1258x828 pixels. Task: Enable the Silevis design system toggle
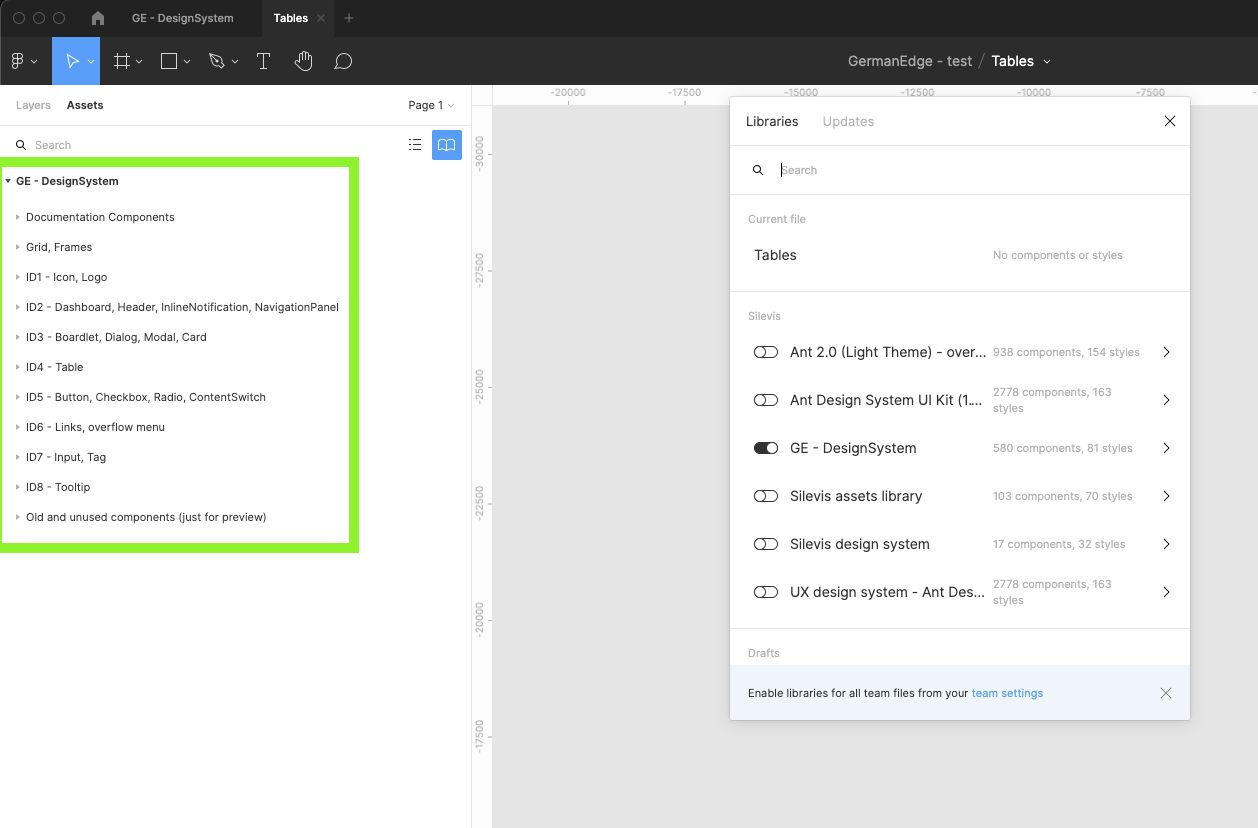(766, 544)
